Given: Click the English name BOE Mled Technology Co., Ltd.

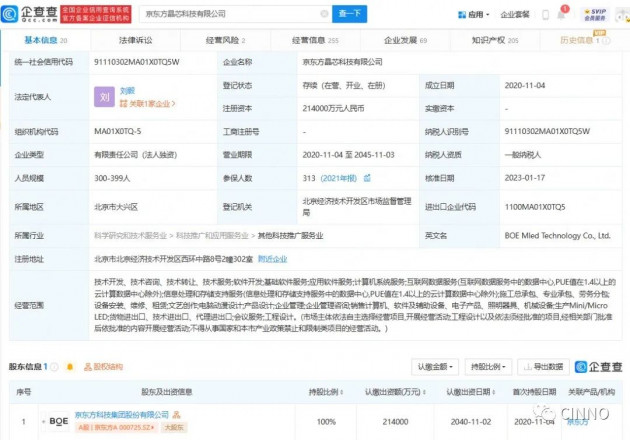Looking at the screenshot, I should 557,235.
